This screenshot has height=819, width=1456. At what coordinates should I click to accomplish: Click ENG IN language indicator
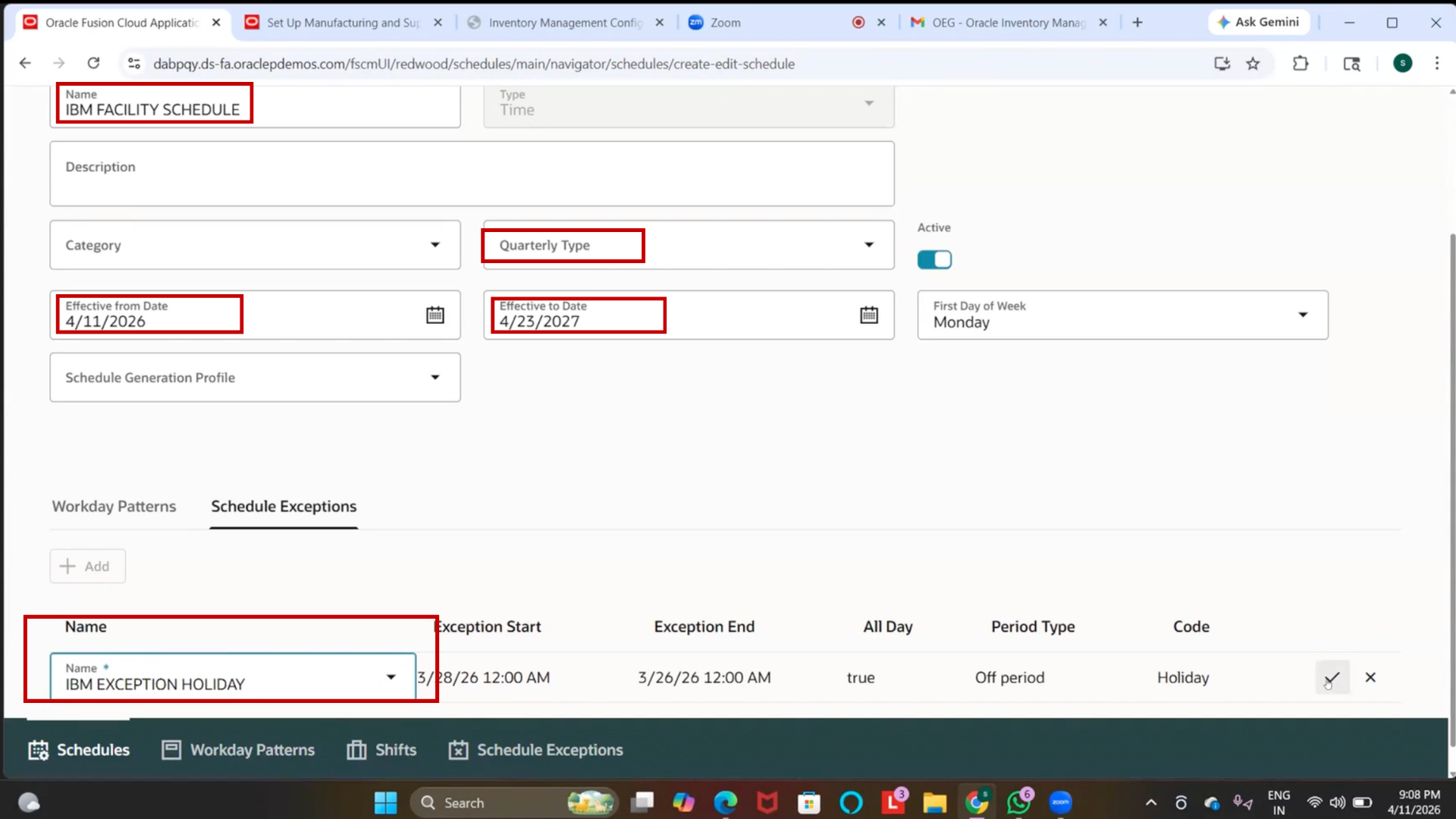click(1279, 802)
